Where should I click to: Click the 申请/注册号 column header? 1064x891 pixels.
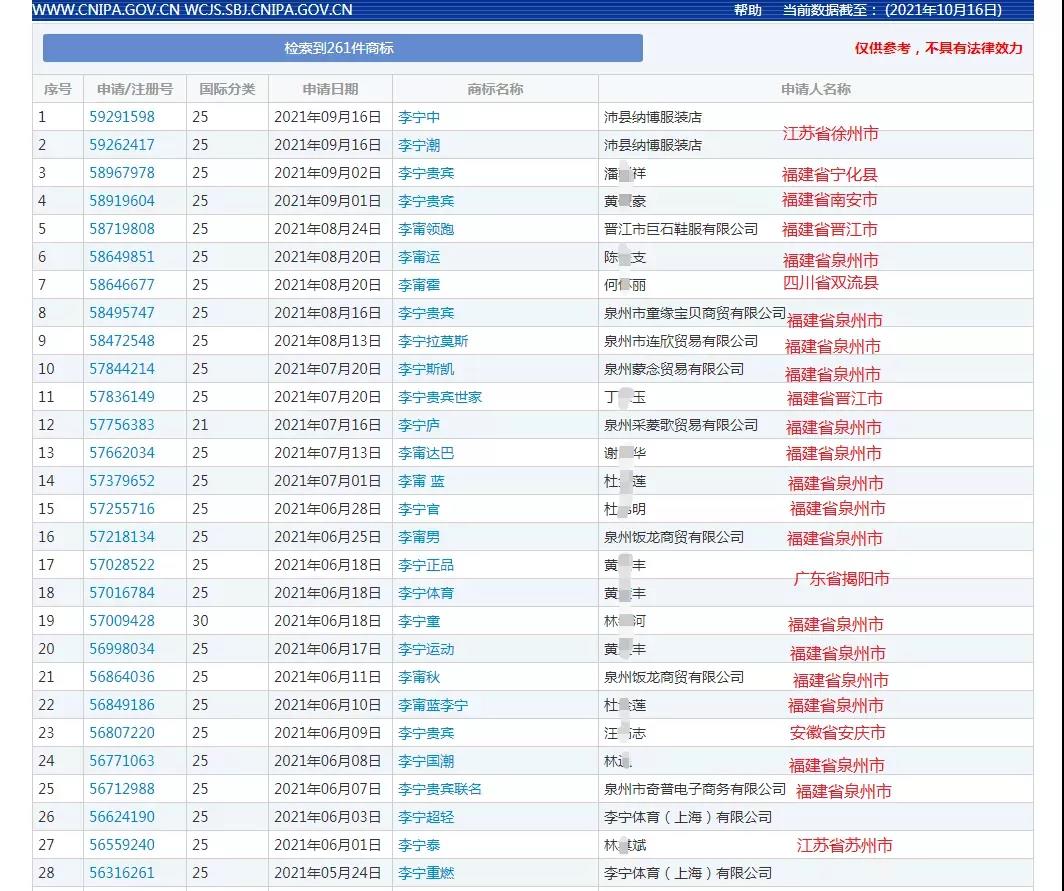pos(135,89)
